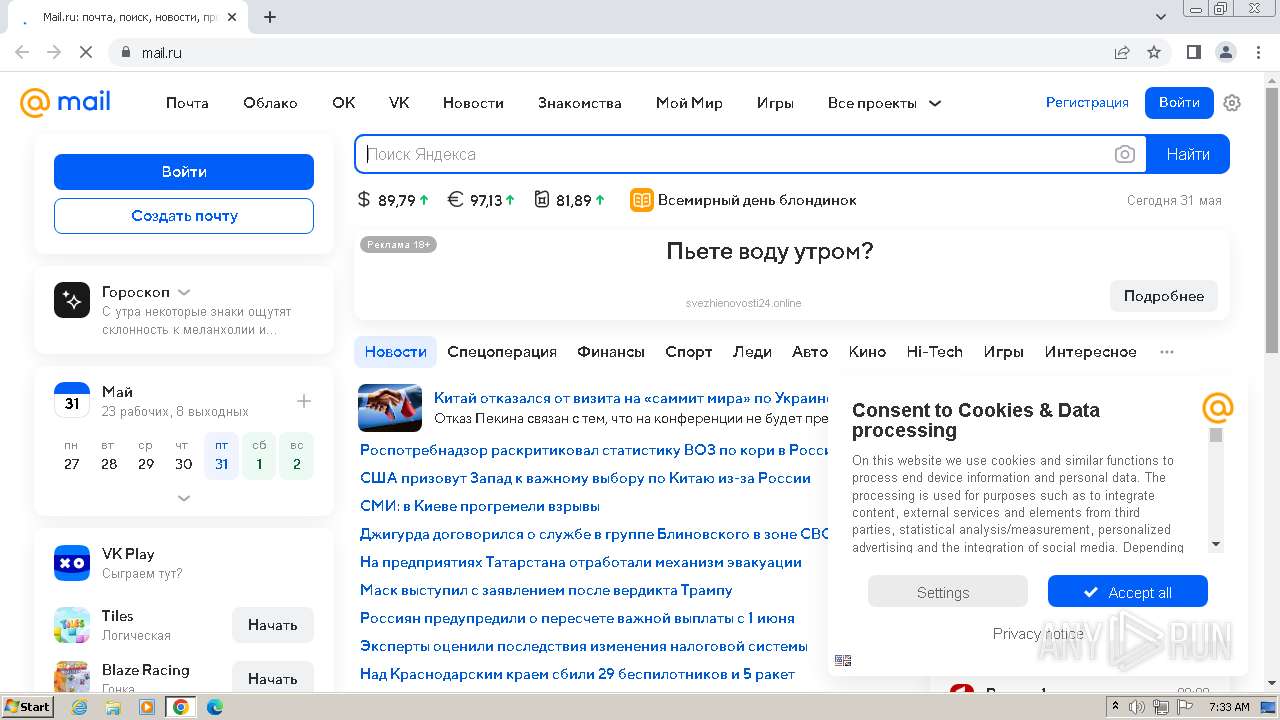Click the news thumbnail about China summit
The width and height of the screenshot is (1280, 720).
(390, 407)
